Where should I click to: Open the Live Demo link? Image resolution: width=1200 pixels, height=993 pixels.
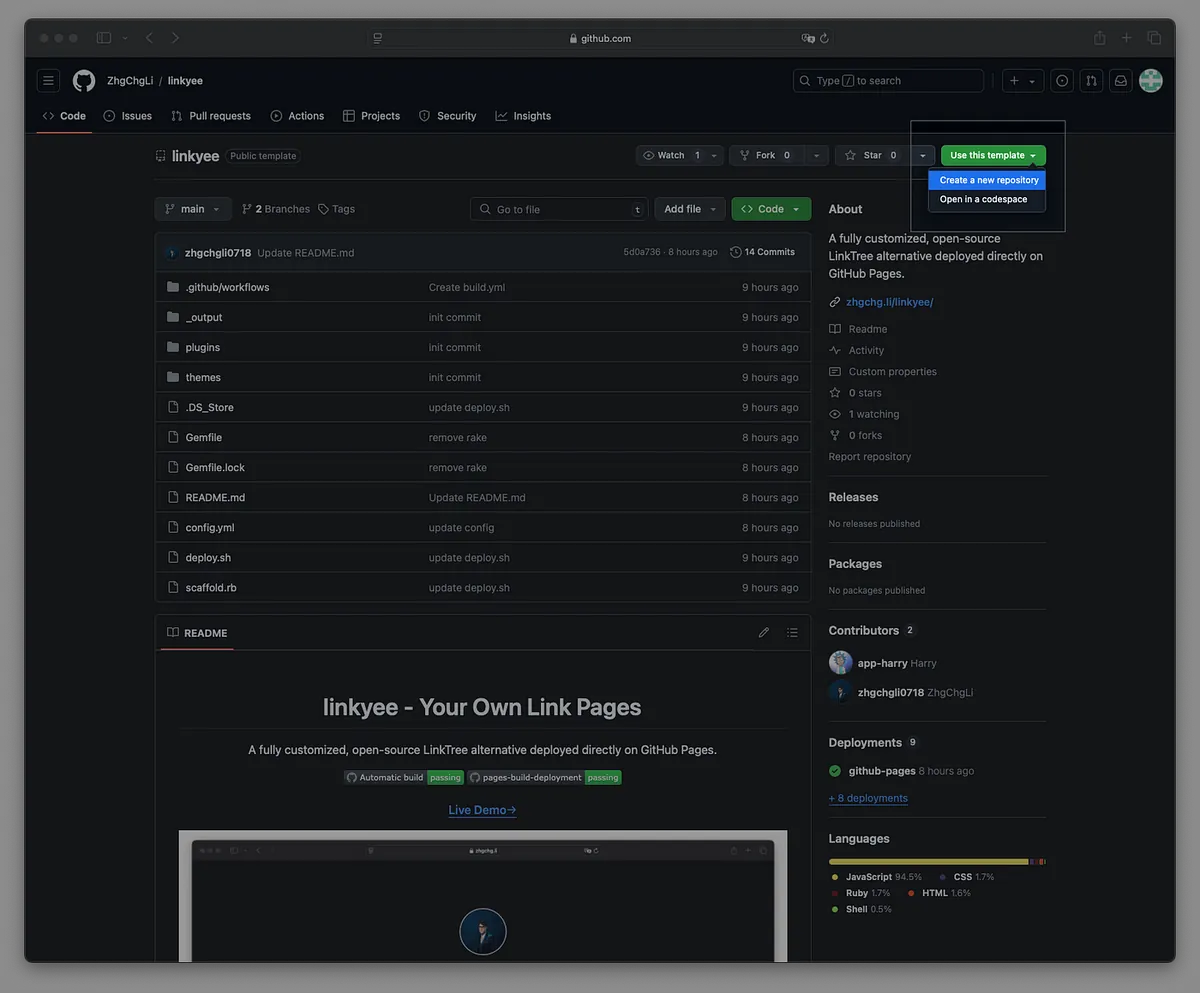pos(482,810)
